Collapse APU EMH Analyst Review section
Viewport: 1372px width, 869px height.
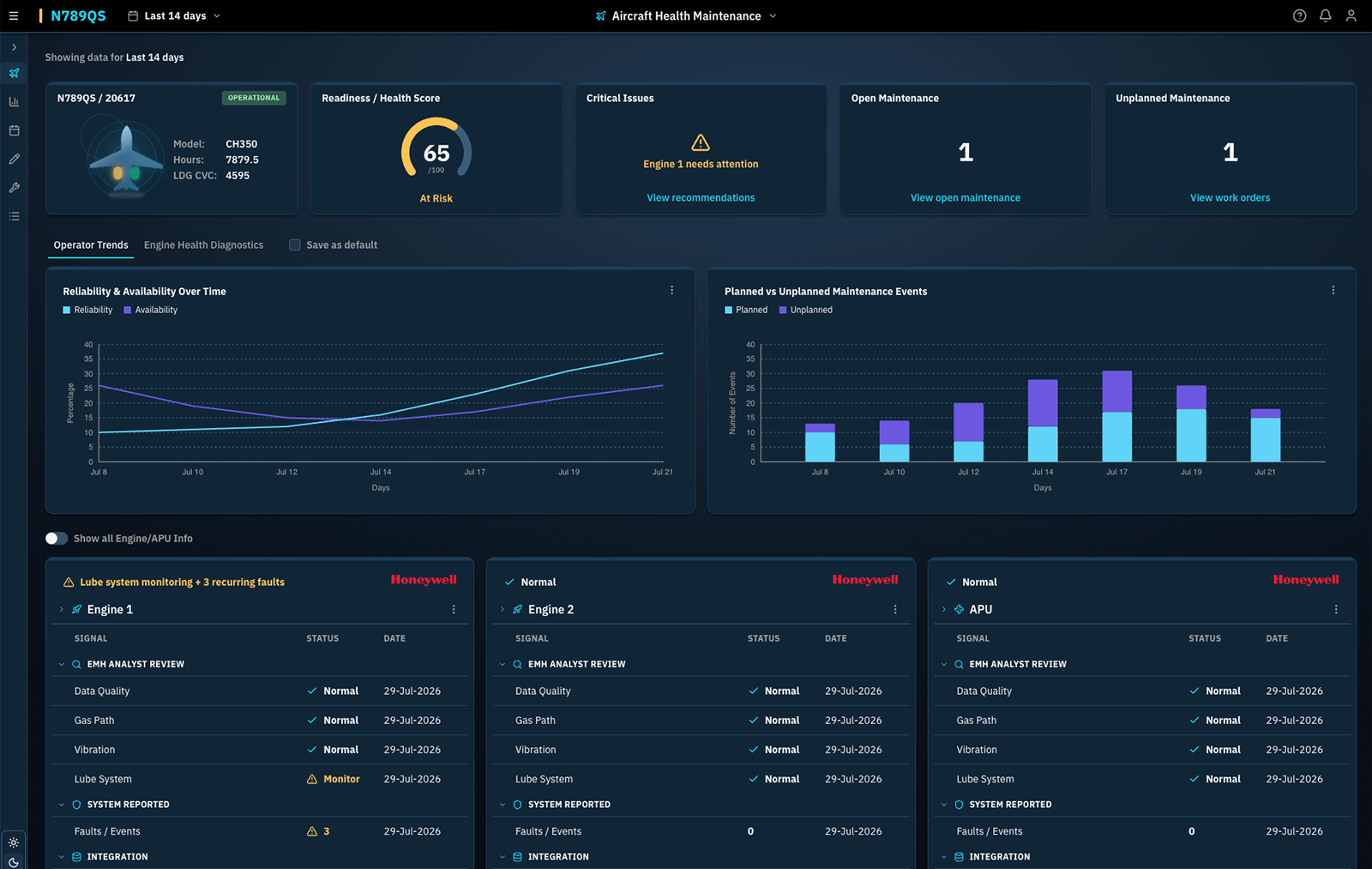[x=944, y=664]
